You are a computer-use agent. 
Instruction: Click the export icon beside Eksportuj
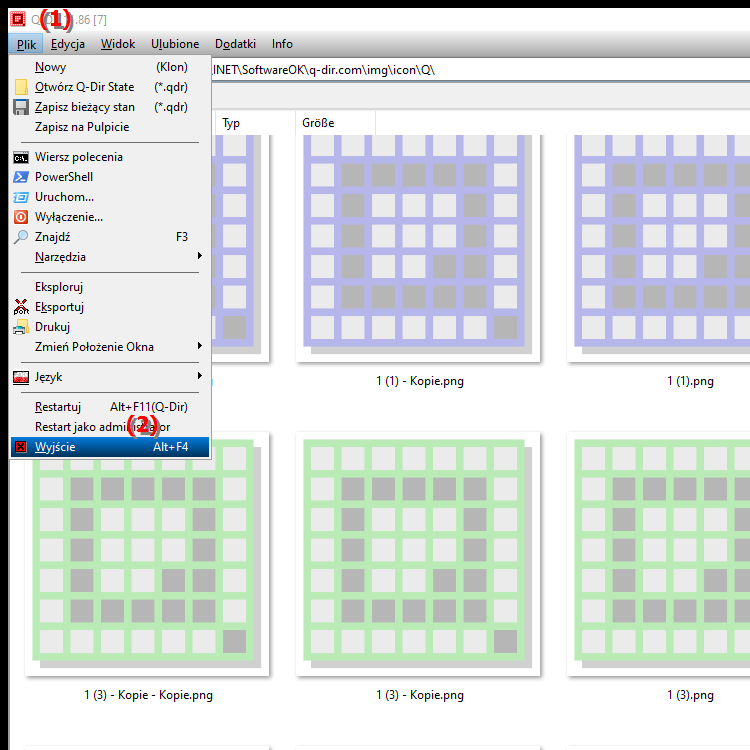21,307
